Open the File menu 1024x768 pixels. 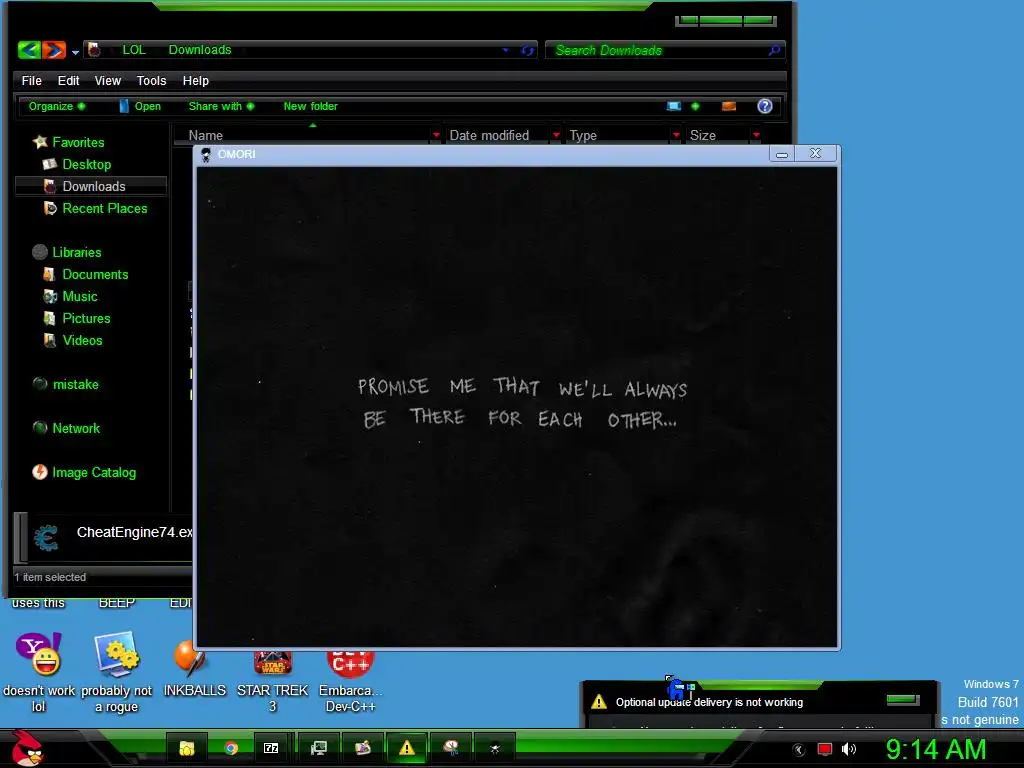tap(31, 80)
